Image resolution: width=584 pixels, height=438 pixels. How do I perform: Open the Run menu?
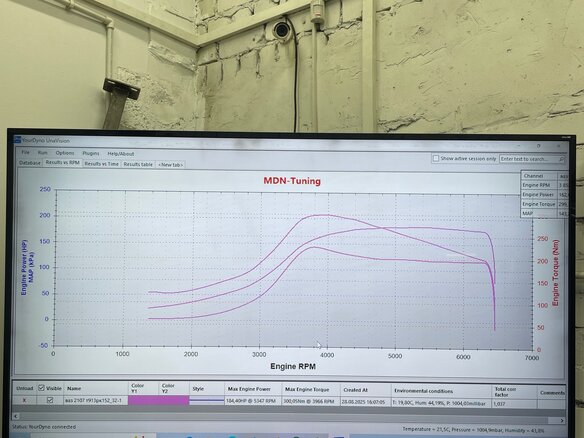[x=42, y=153]
